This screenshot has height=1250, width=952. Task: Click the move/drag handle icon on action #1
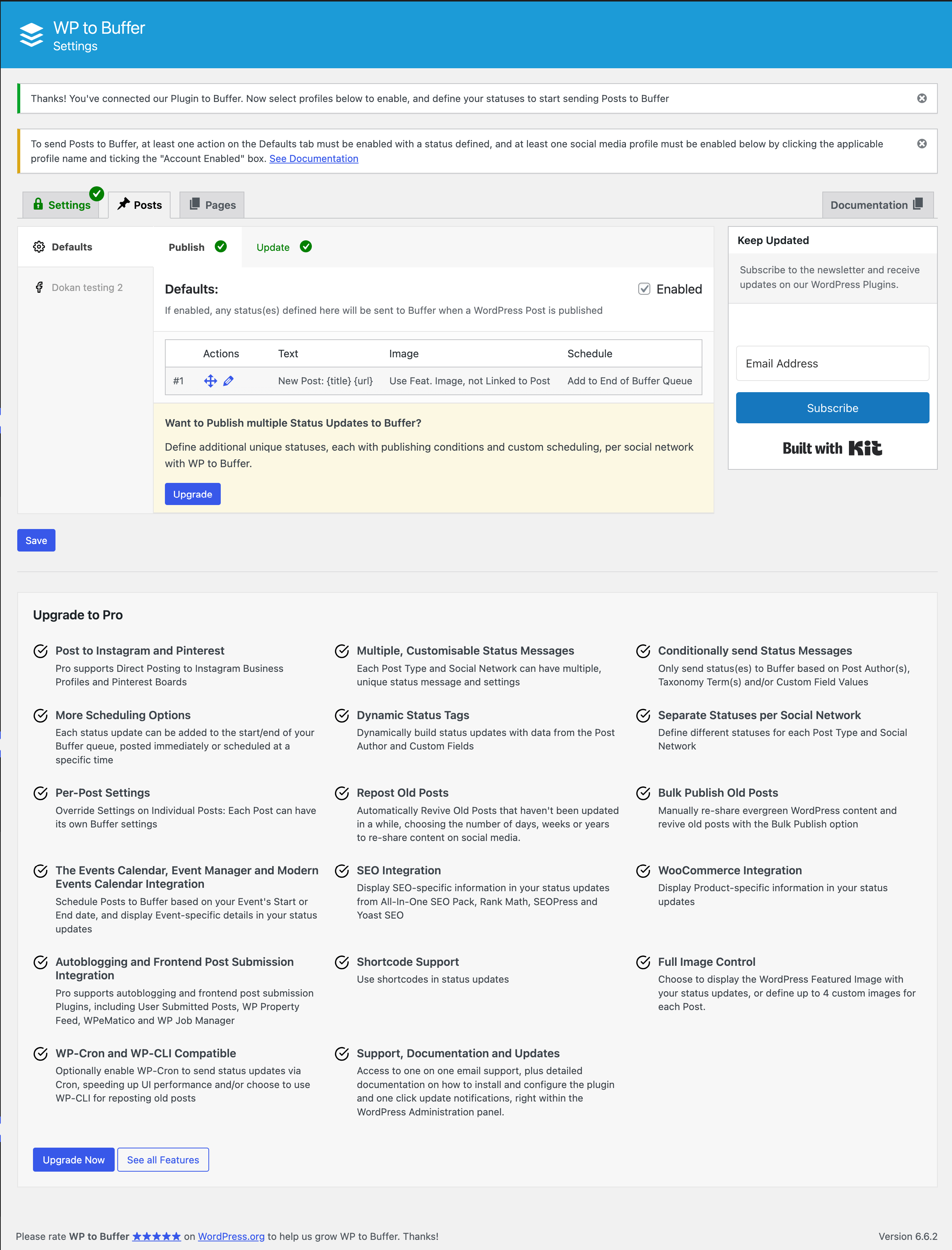pos(210,380)
